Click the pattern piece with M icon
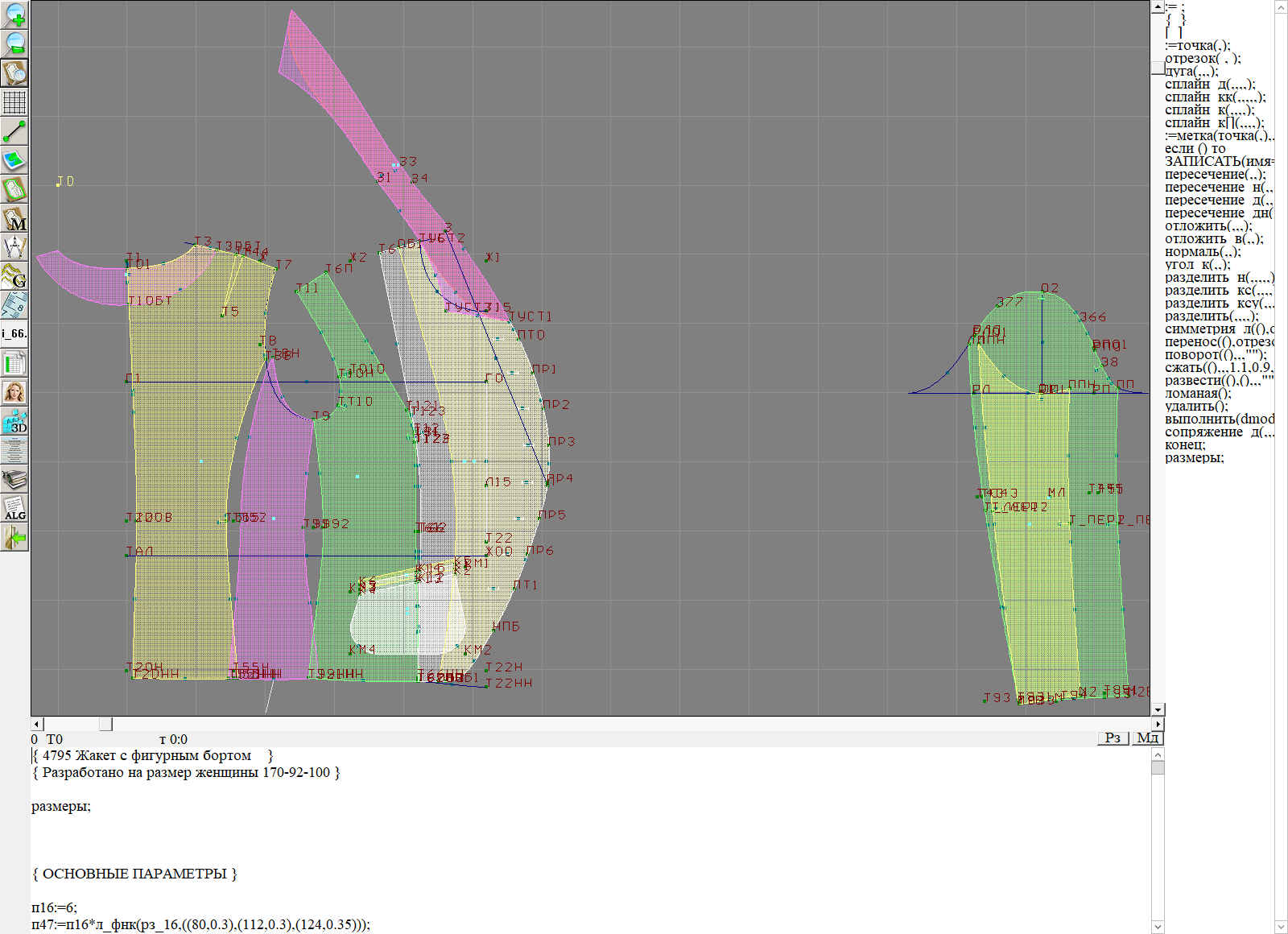Image resolution: width=1288 pixels, height=934 pixels. 14,218
